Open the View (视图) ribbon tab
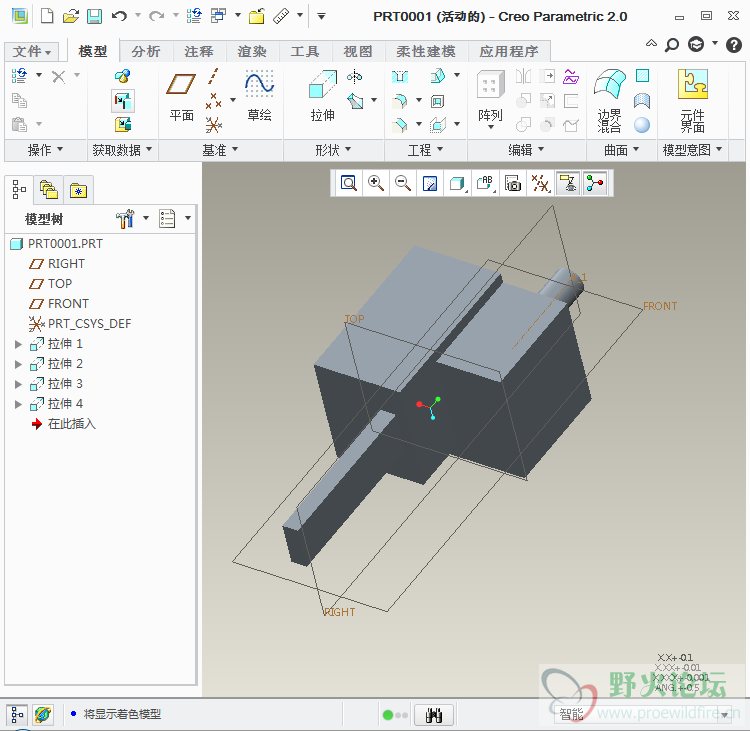 (x=358, y=51)
